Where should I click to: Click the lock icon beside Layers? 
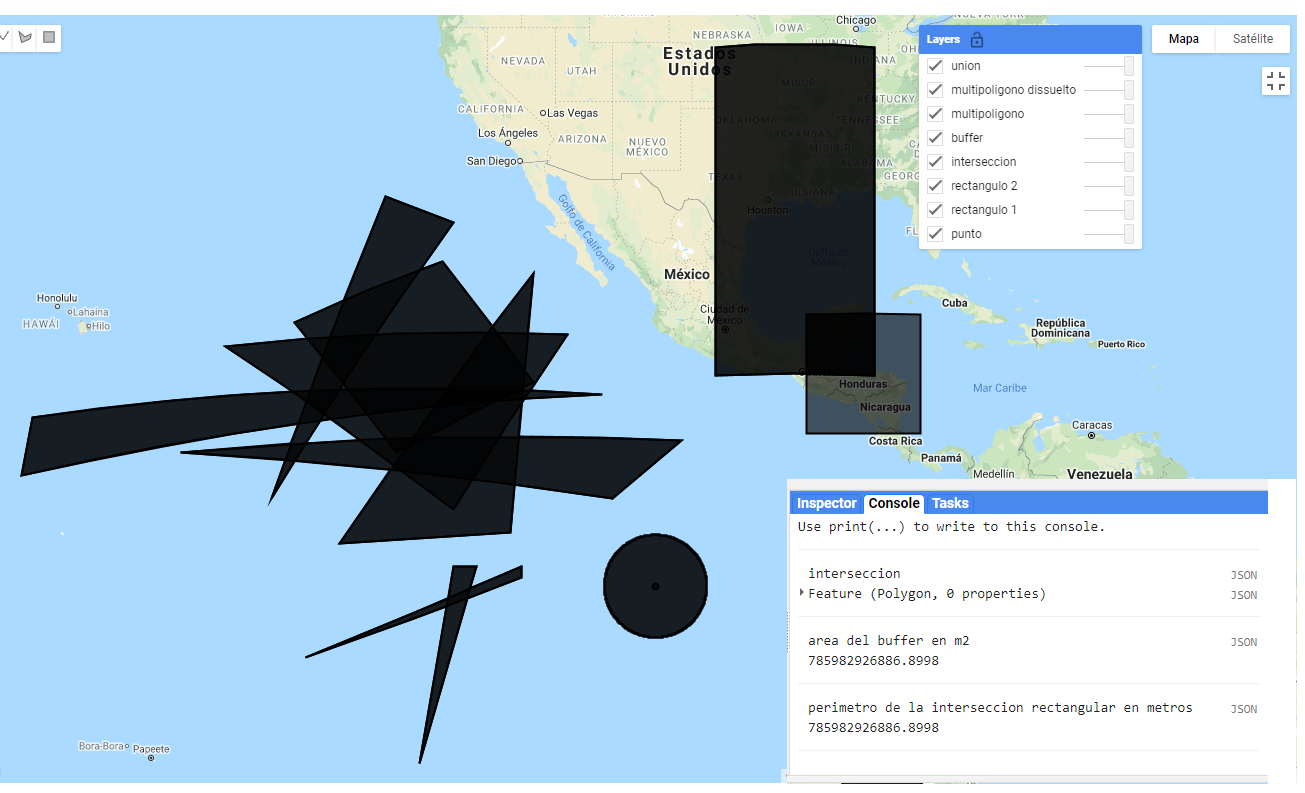click(977, 40)
